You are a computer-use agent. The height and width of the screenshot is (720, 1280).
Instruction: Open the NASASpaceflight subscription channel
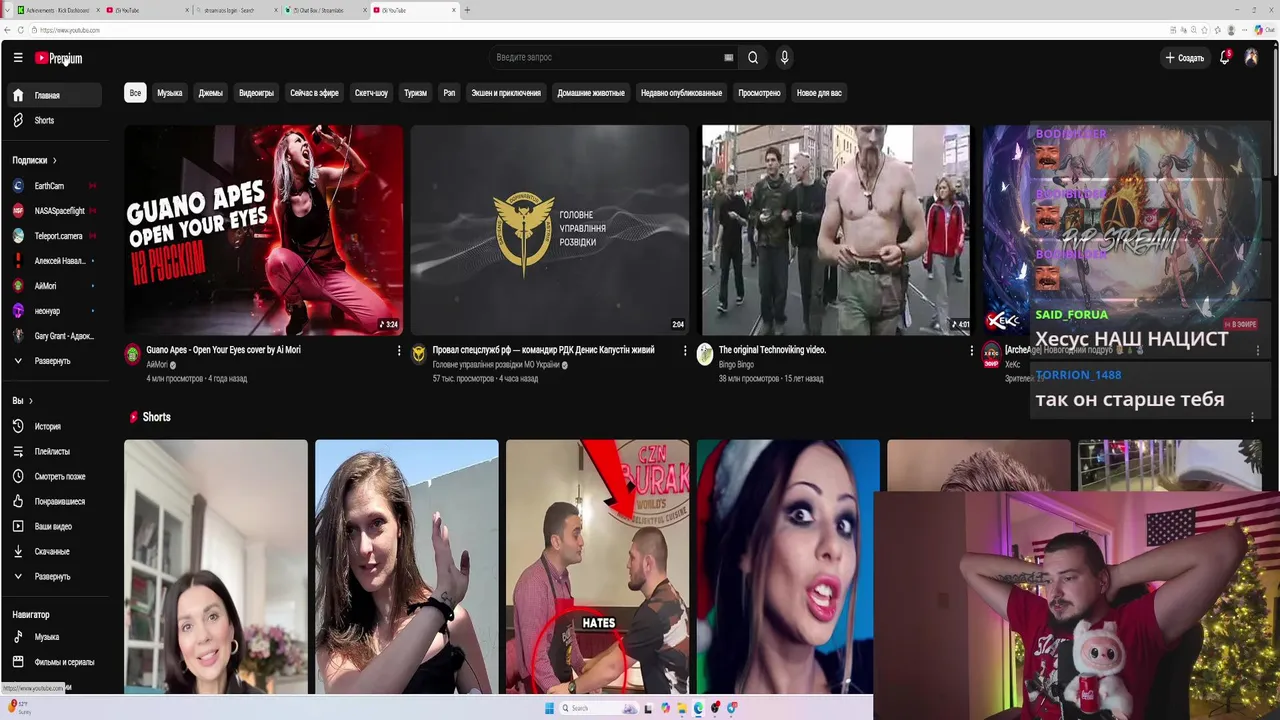[55, 211]
